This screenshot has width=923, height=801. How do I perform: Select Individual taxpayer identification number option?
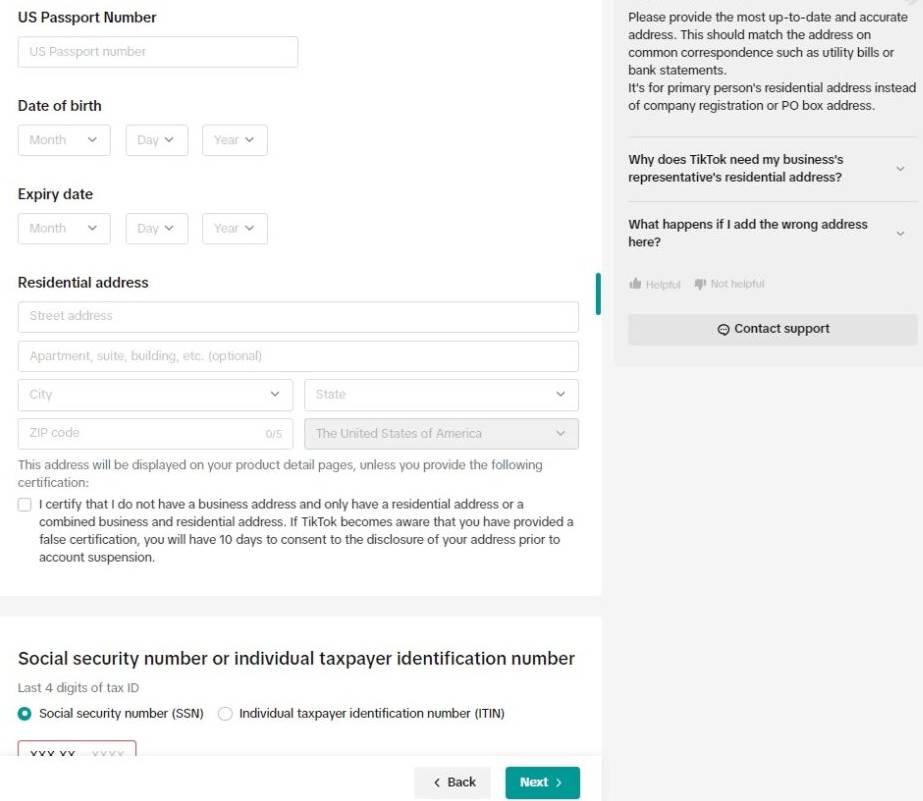click(225, 714)
